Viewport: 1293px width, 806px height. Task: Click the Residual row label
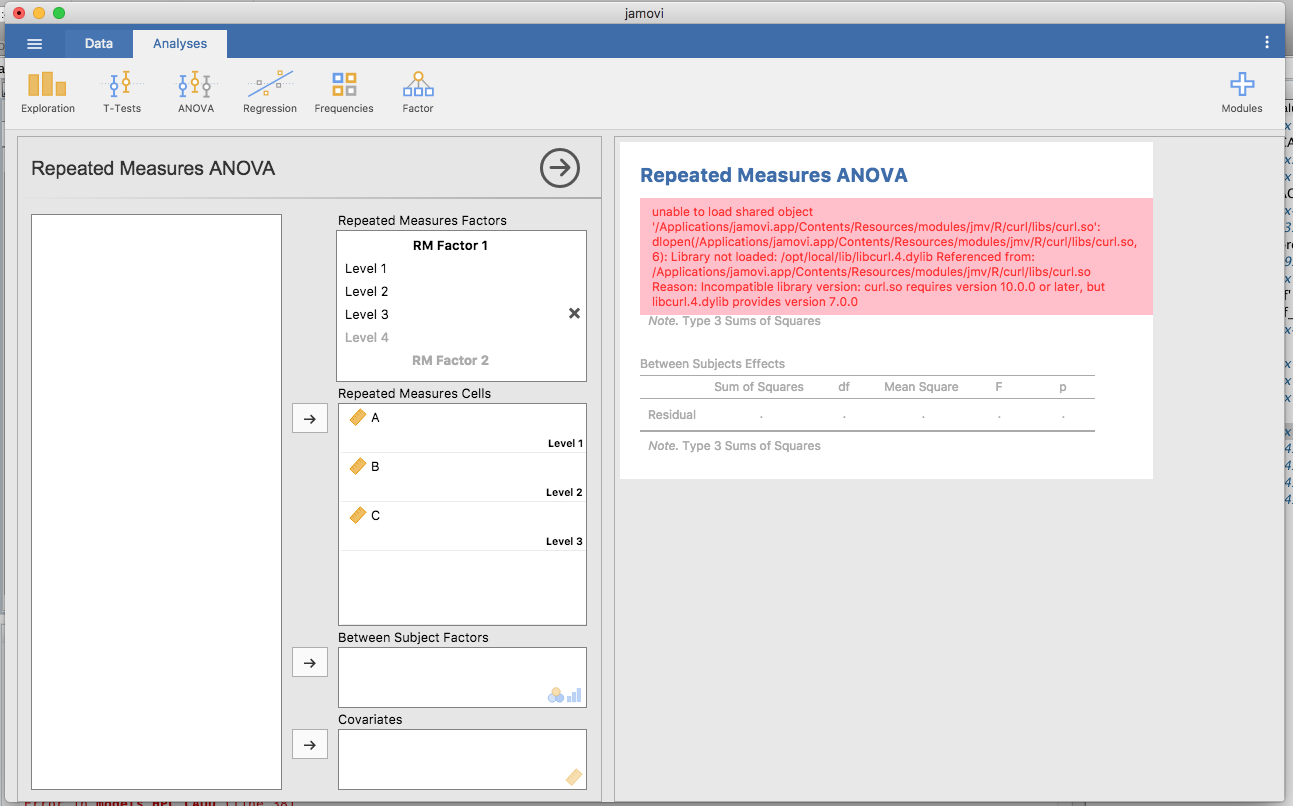(672, 415)
